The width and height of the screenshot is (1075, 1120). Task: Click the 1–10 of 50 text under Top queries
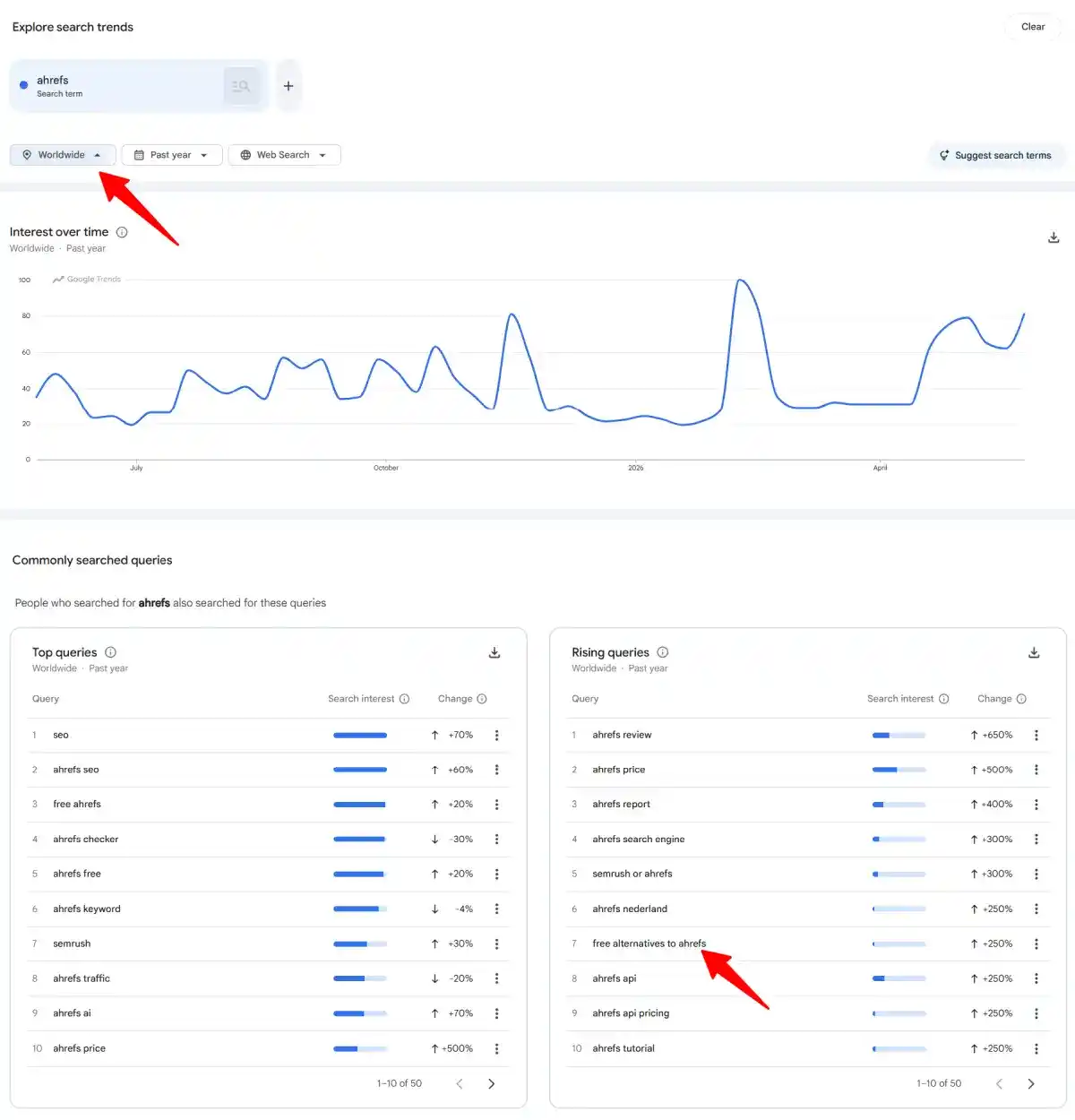pyautogui.click(x=400, y=1084)
